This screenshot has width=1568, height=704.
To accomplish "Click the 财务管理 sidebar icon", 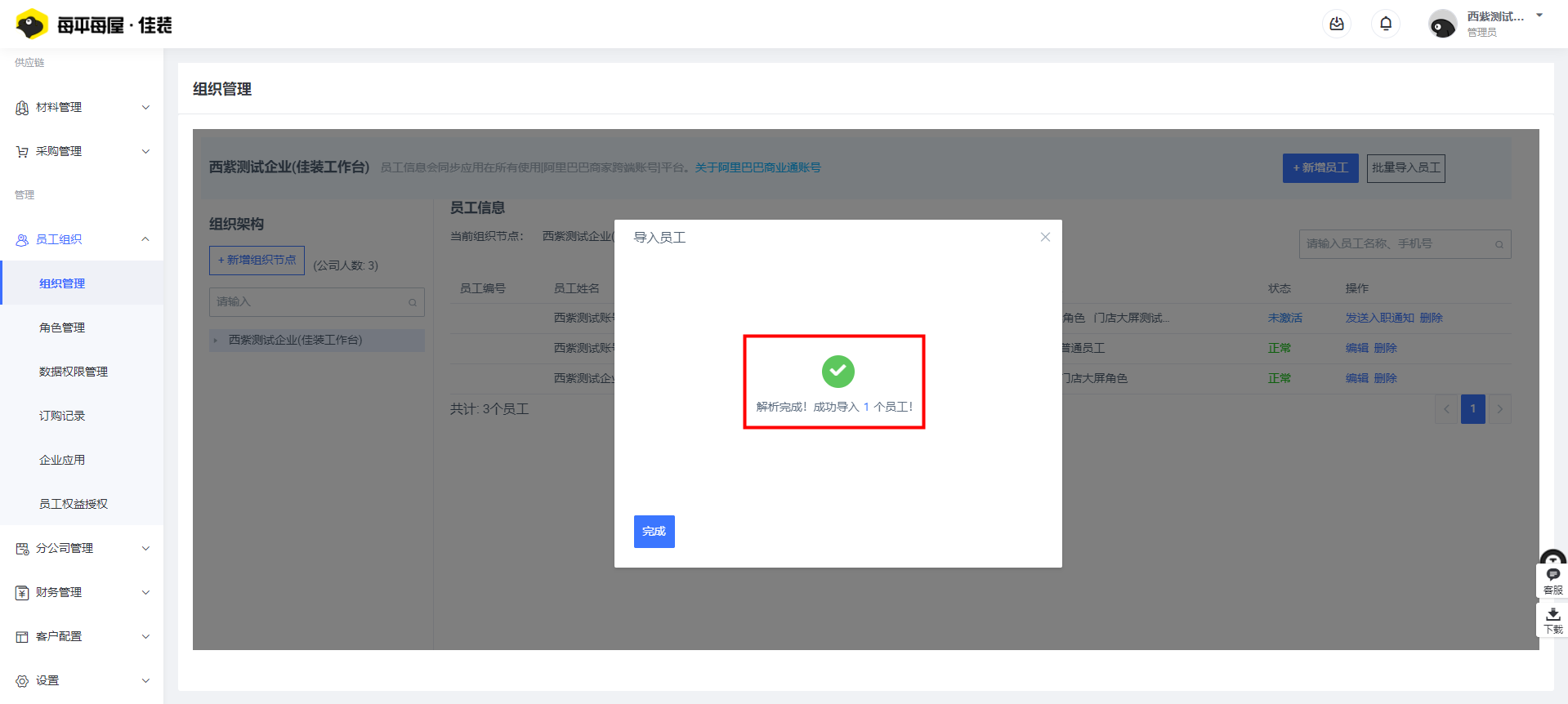I will coord(22,593).
